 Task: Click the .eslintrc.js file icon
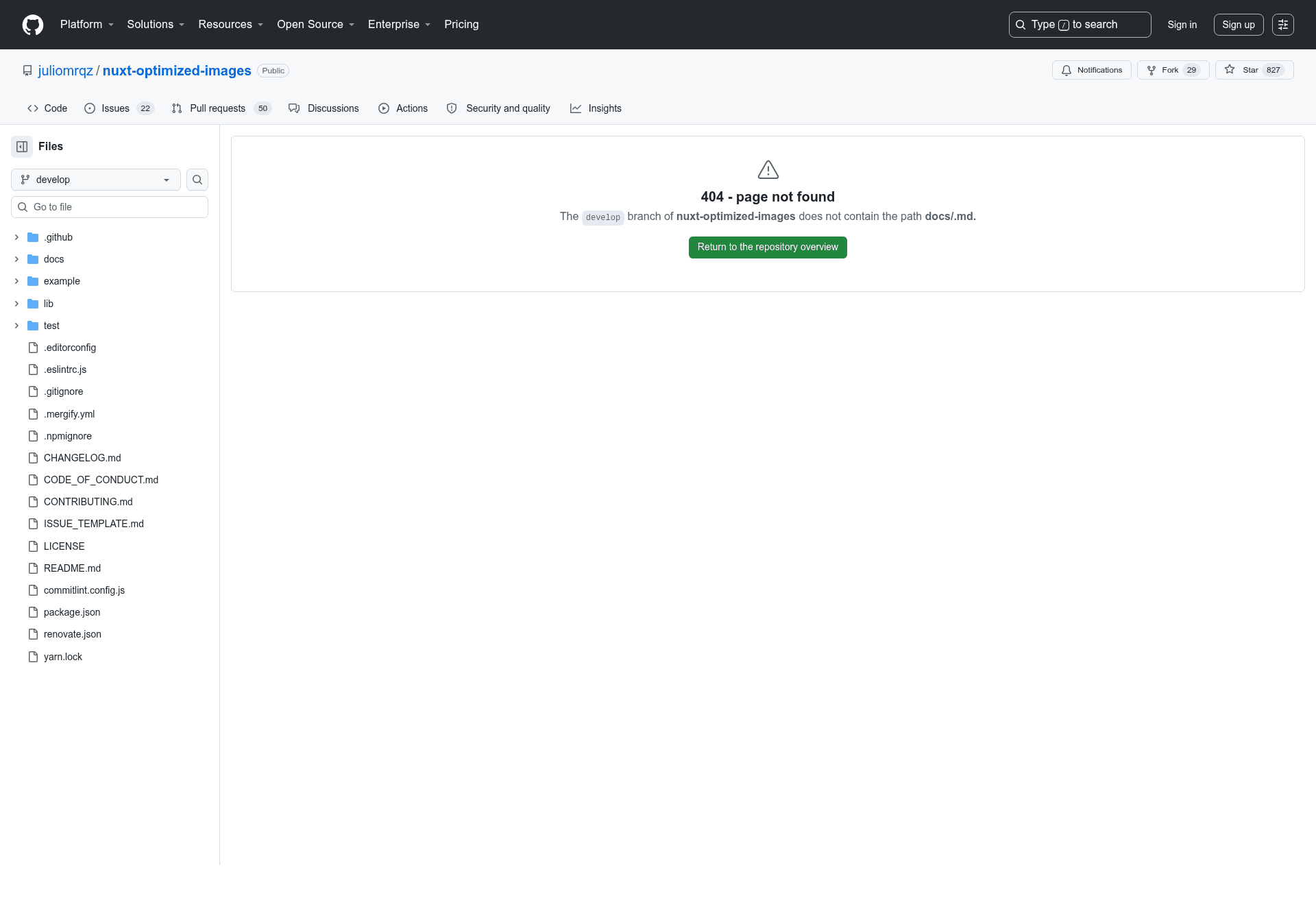pos(33,370)
